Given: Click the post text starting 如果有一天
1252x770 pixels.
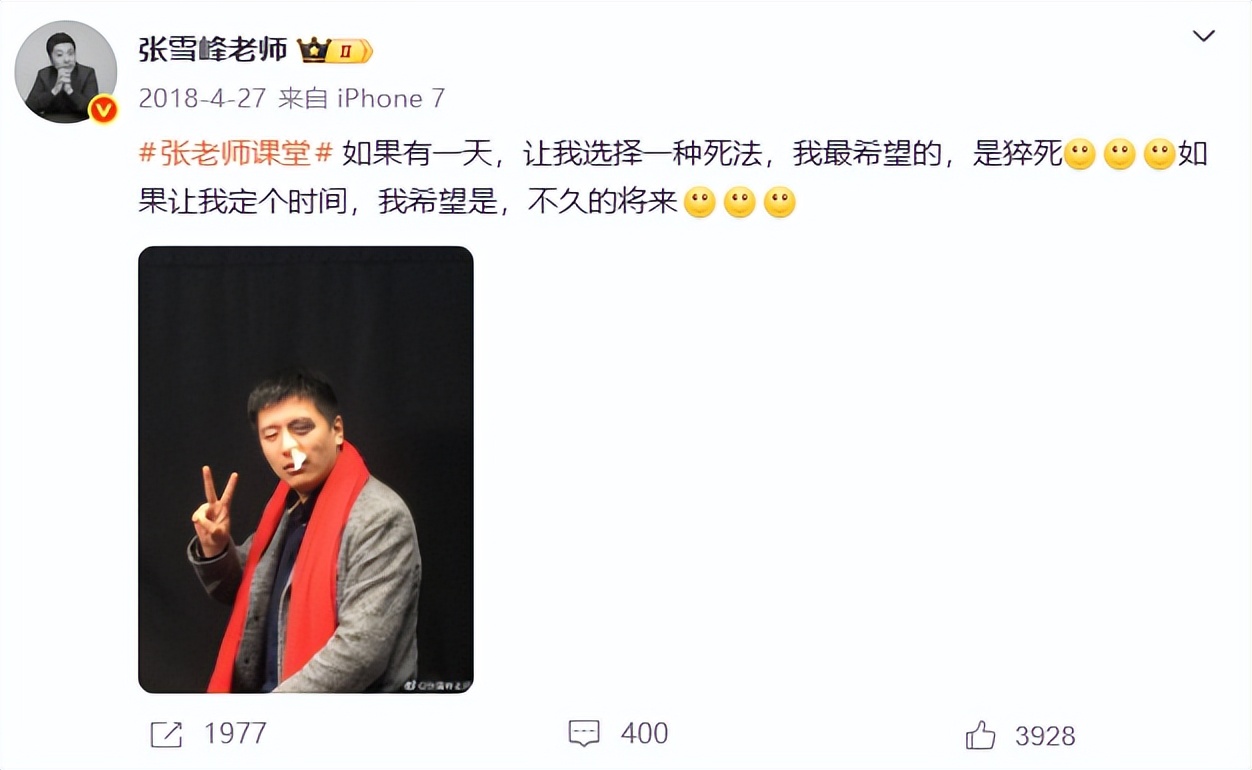Looking at the screenshot, I should [674, 179].
